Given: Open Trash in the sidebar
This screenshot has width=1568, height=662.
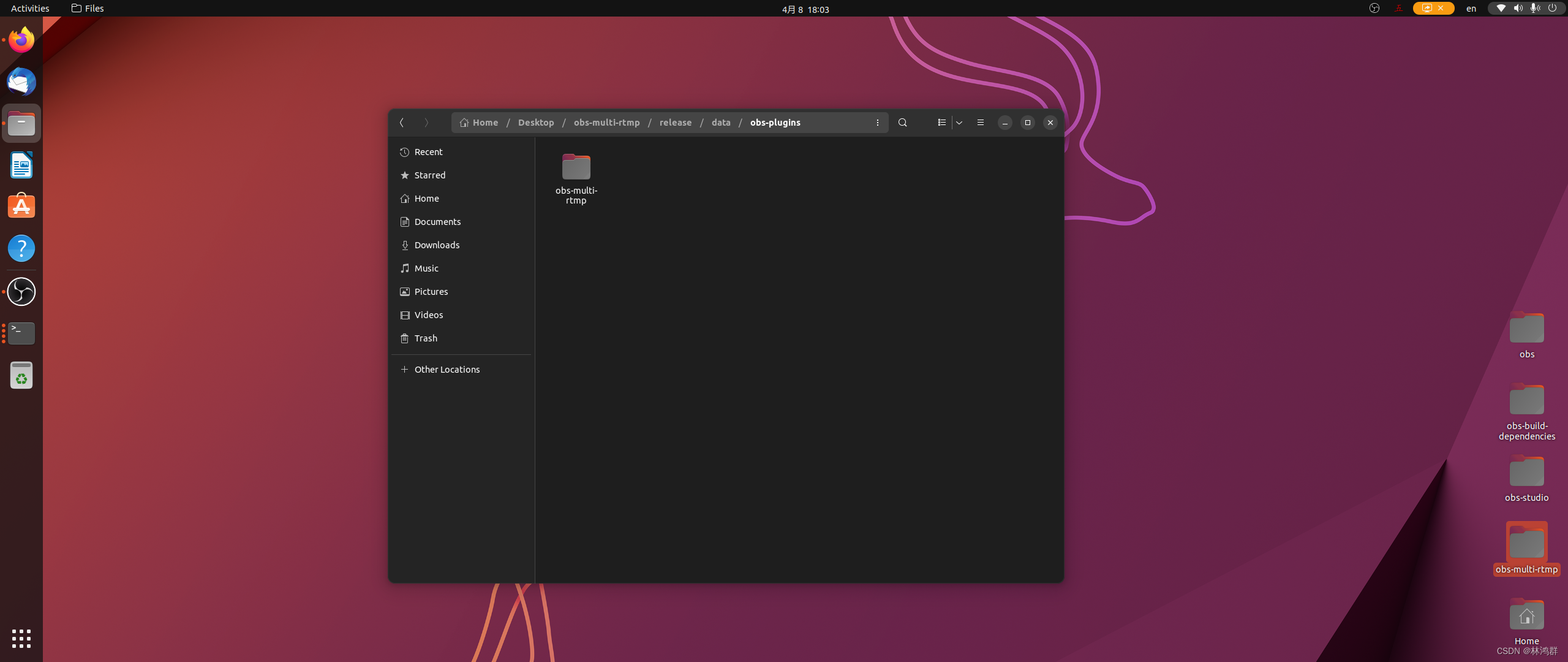Looking at the screenshot, I should pyautogui.click(x=461, y=338).
